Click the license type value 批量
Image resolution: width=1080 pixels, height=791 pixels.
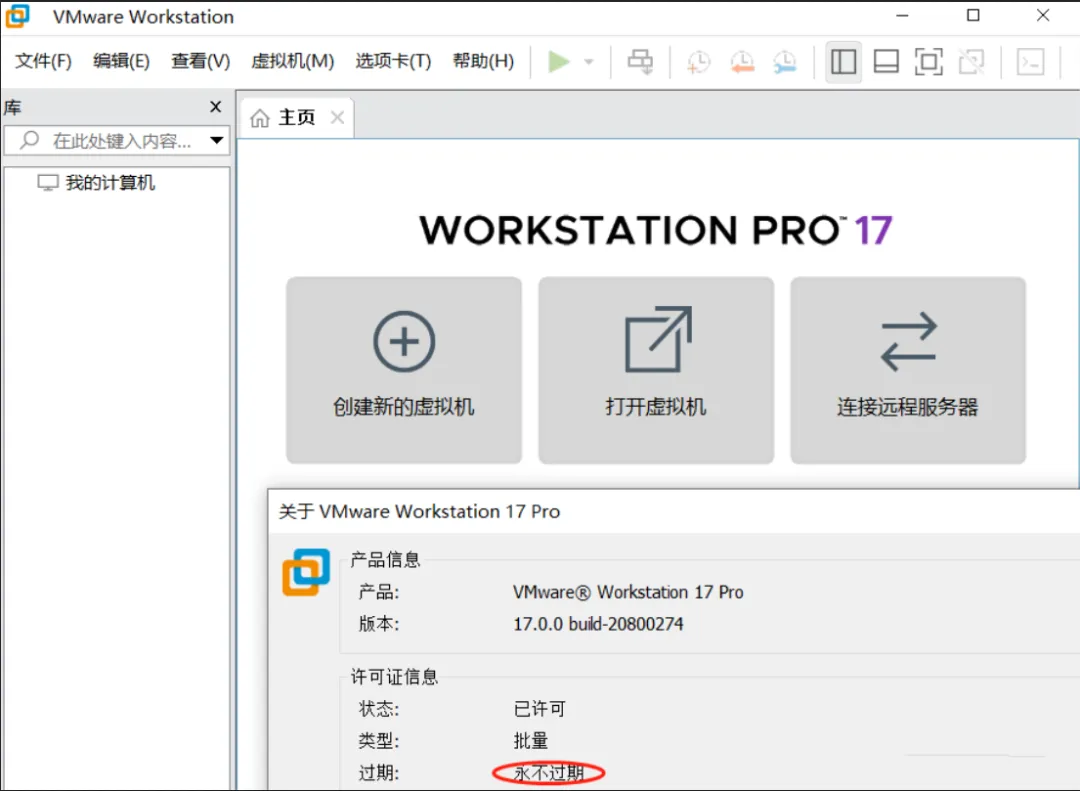coord(530,741)
